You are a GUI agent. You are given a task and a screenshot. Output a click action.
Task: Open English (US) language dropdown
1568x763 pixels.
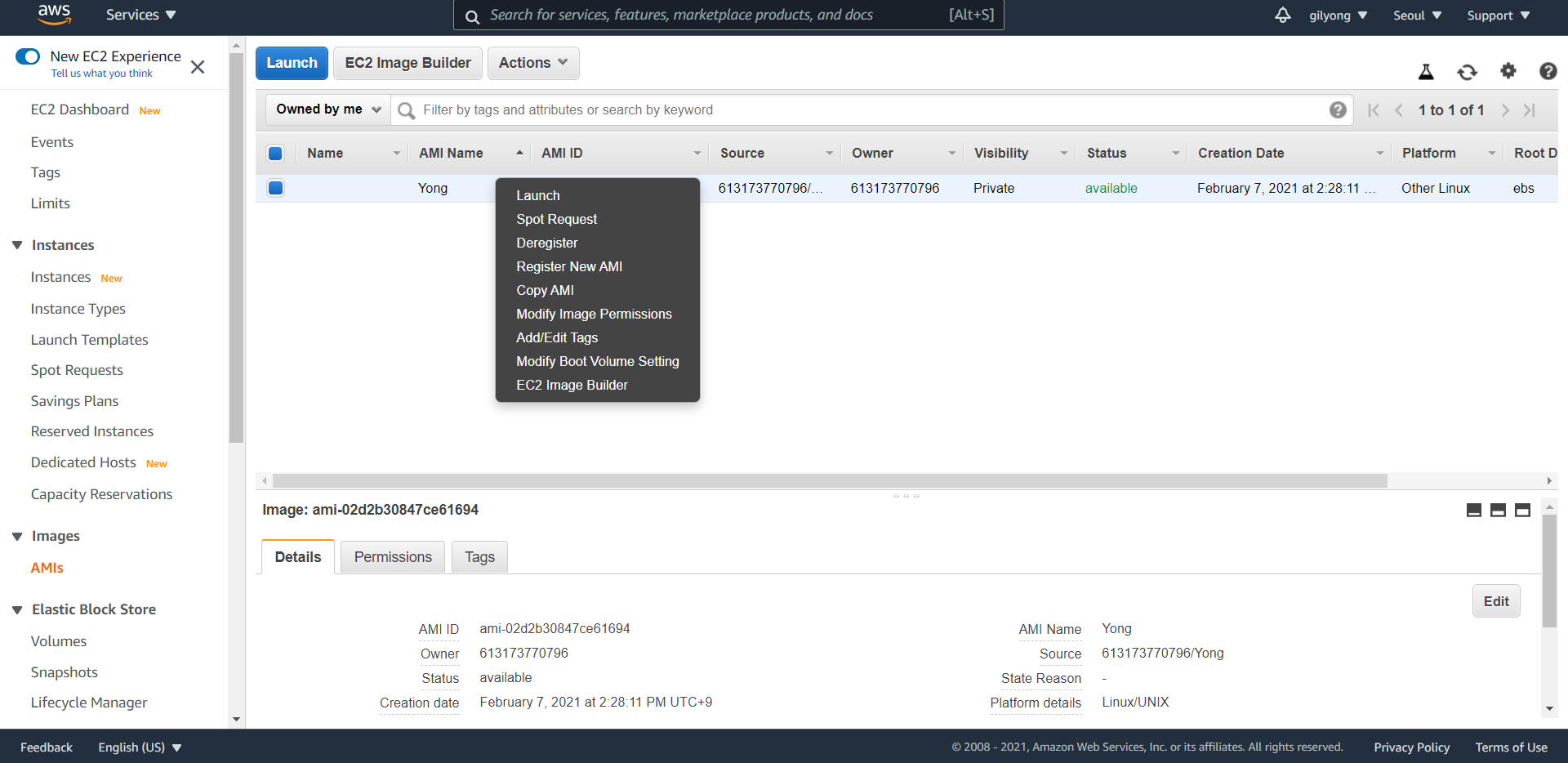140,747
